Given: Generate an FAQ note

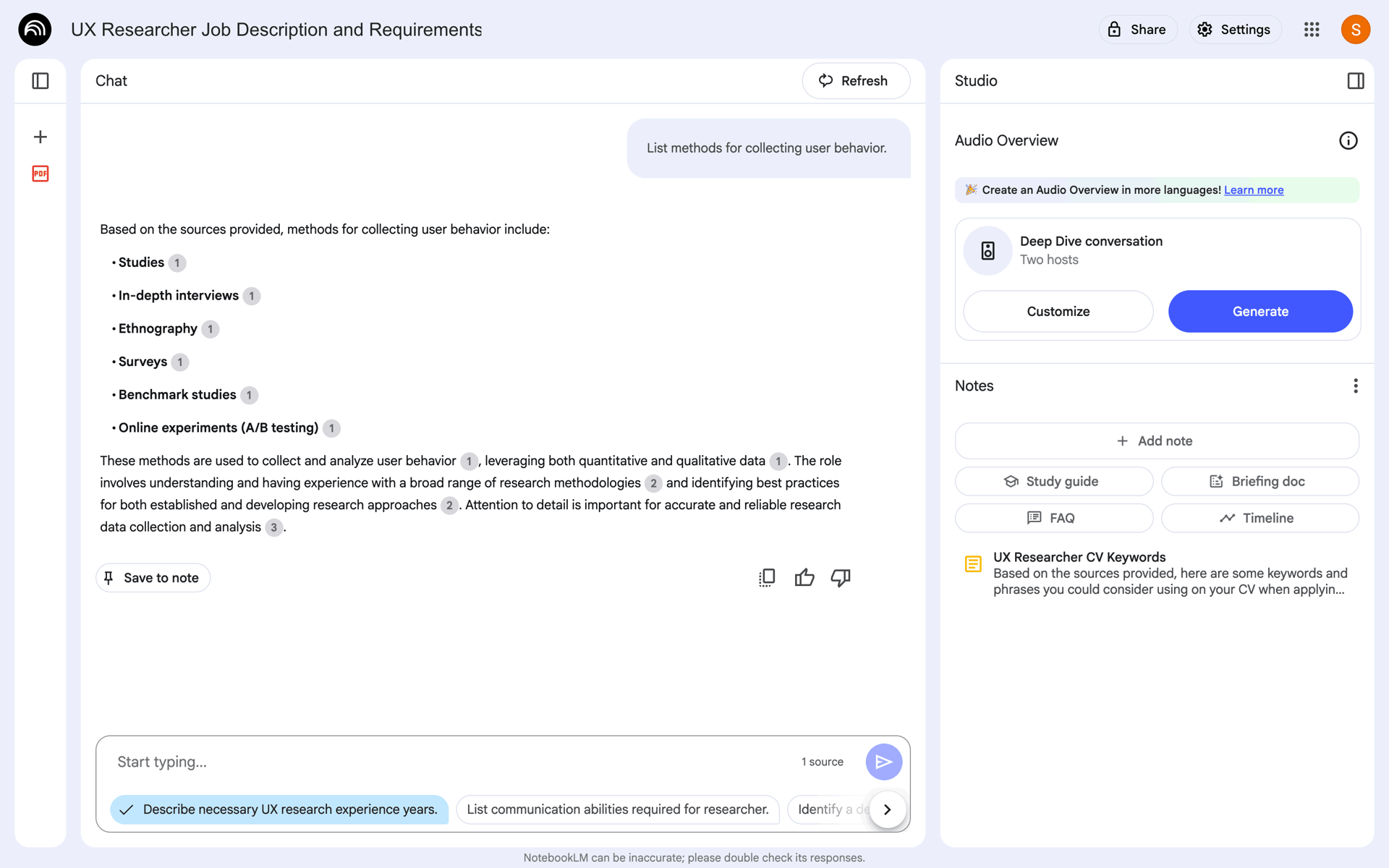Looking at the screenshot, I should pyautogui.click(x=1054, y=518).
